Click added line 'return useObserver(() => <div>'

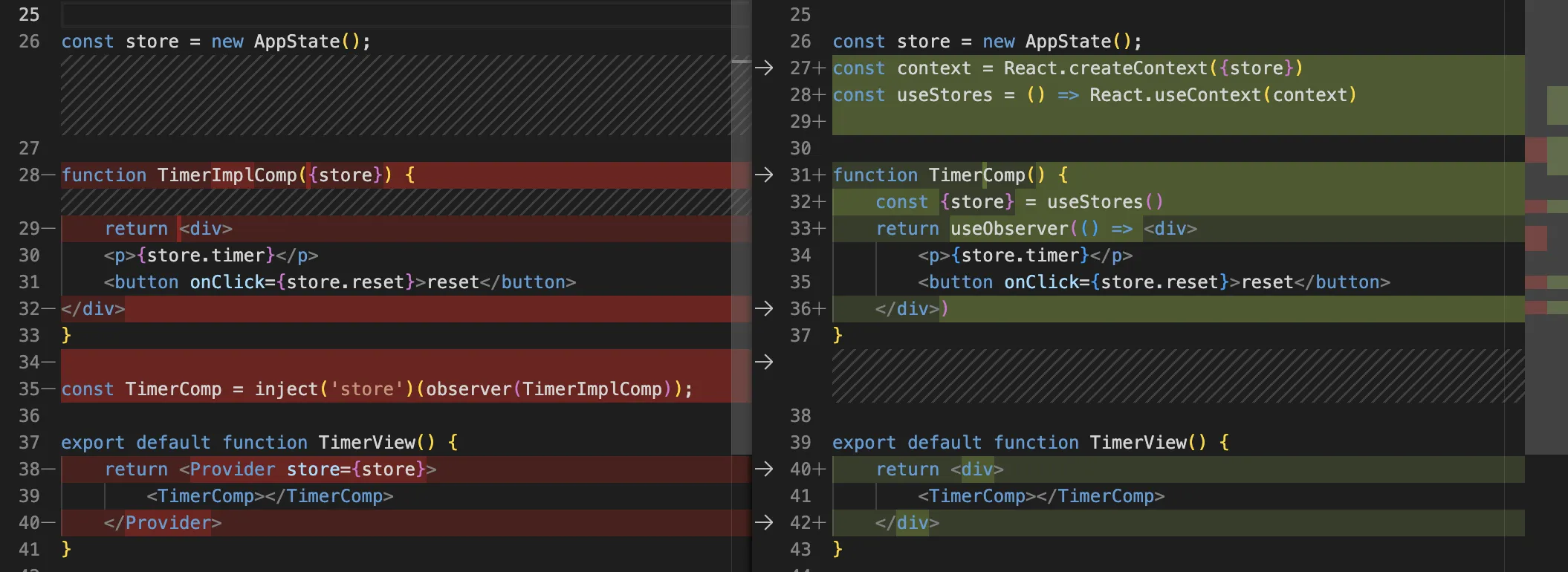tap(1037, 229)
